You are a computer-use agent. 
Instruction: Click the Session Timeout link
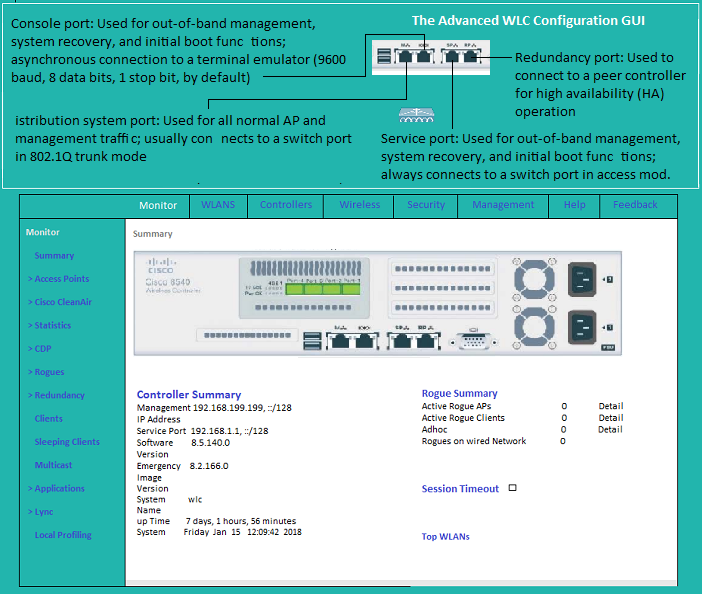click(460, 489)
